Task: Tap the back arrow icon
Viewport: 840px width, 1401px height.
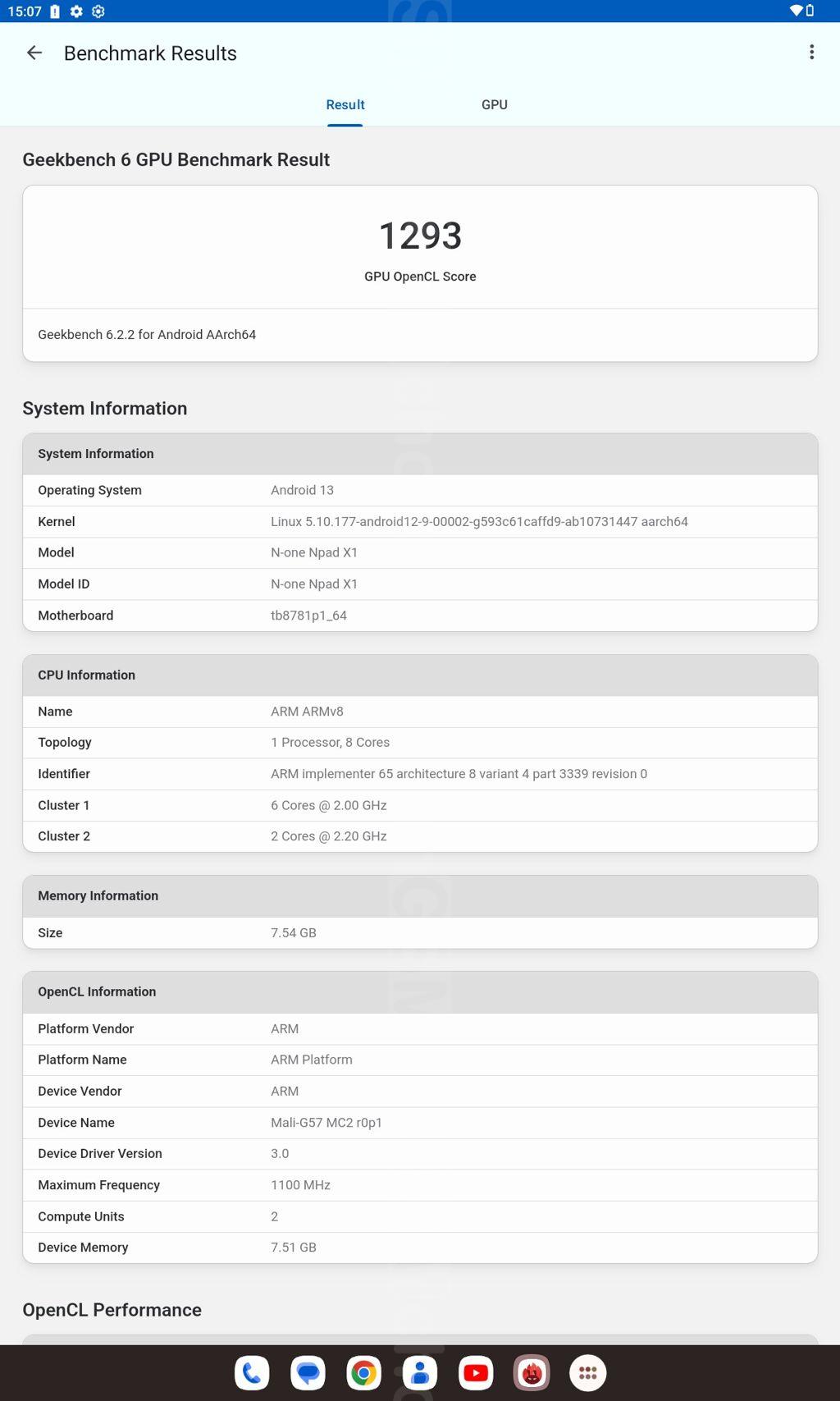Action: [x=34, y=53]
